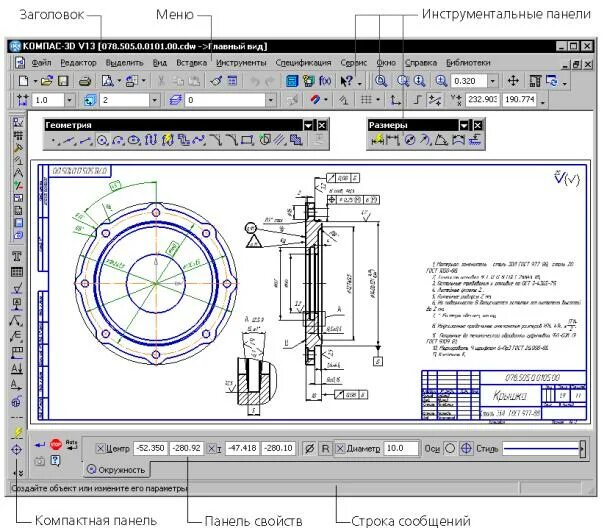
Task: Open the Редактор menu
Action: pos(78,63)
